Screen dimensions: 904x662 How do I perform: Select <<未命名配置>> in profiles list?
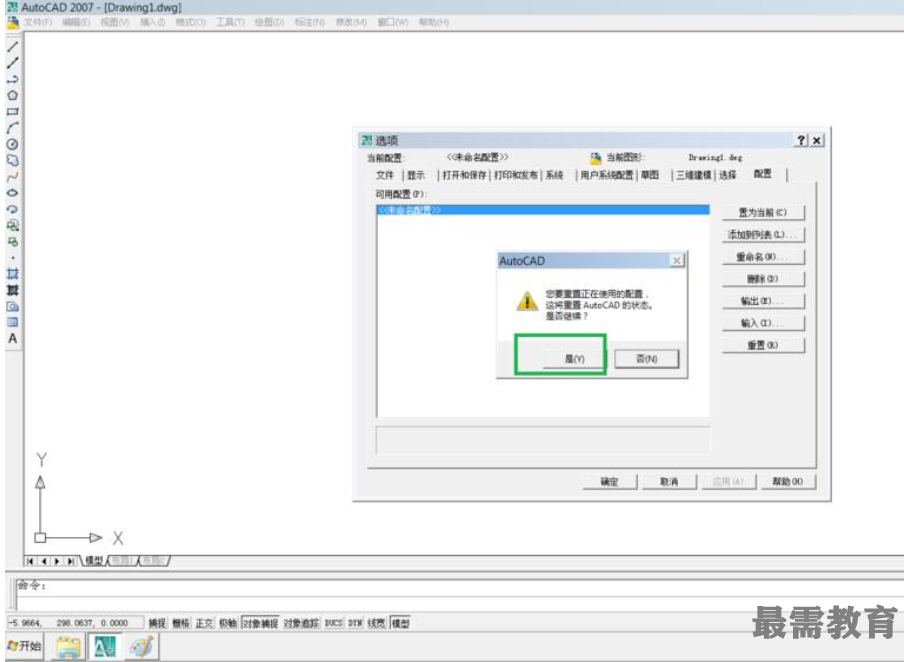pos(543,210)
